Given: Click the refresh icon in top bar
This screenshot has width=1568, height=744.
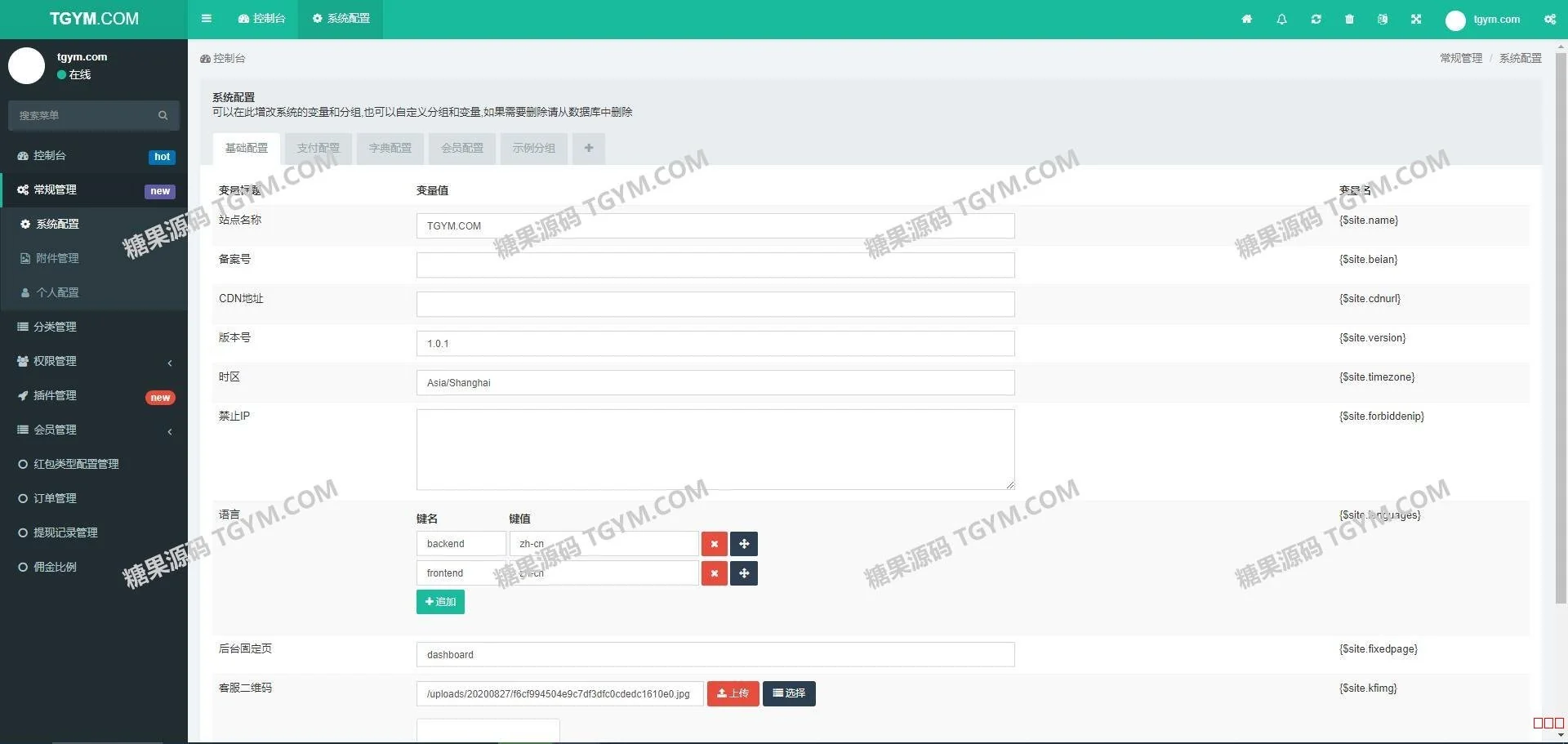Looking at the screenshot, I should 1316,19.
